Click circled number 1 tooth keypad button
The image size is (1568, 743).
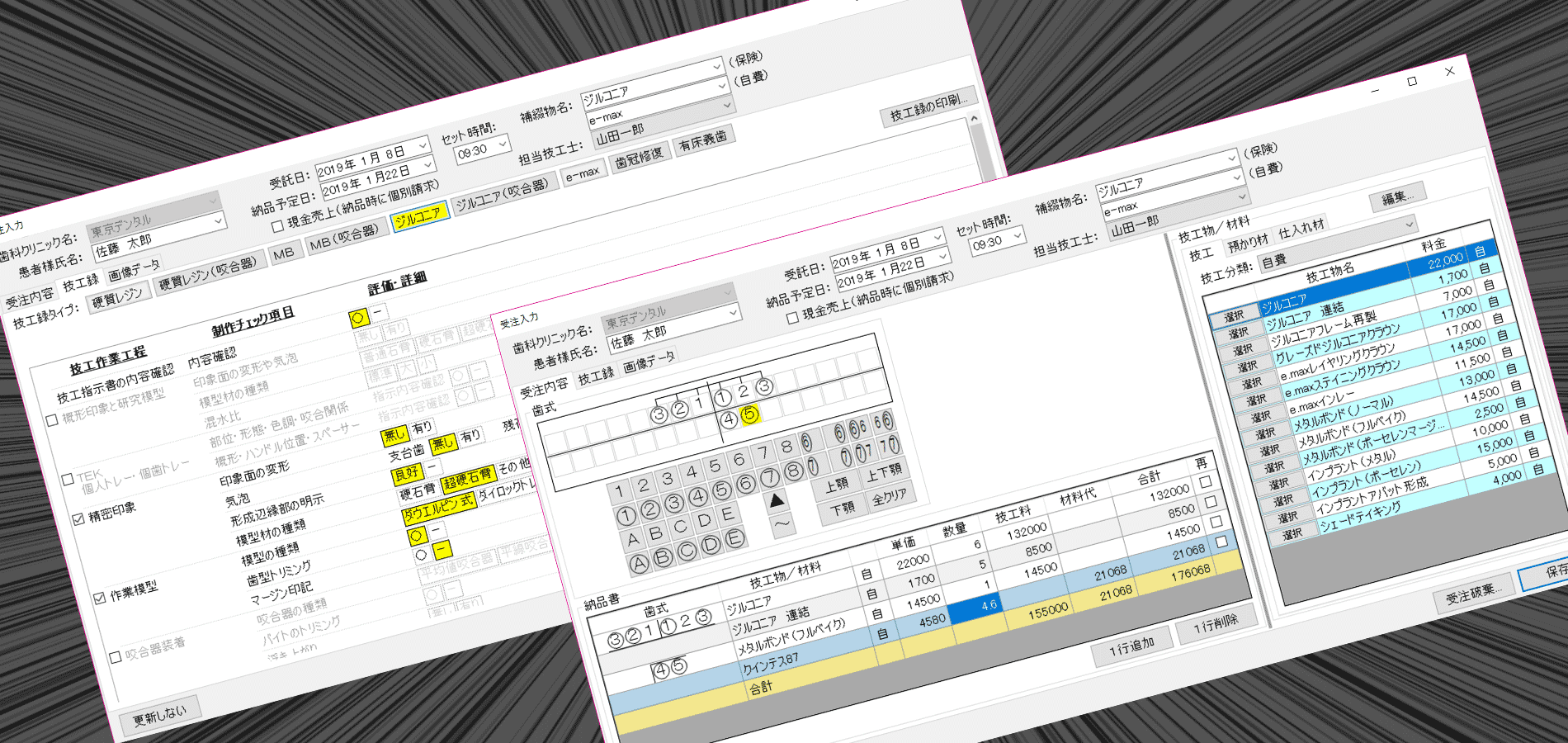[x=626, y=517]
